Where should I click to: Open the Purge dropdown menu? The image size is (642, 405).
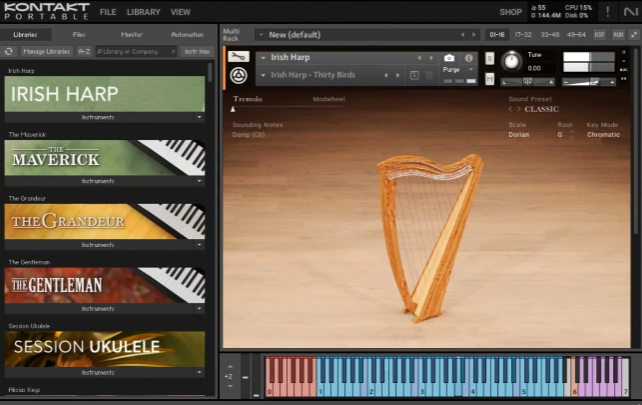[x=471, y=70]
